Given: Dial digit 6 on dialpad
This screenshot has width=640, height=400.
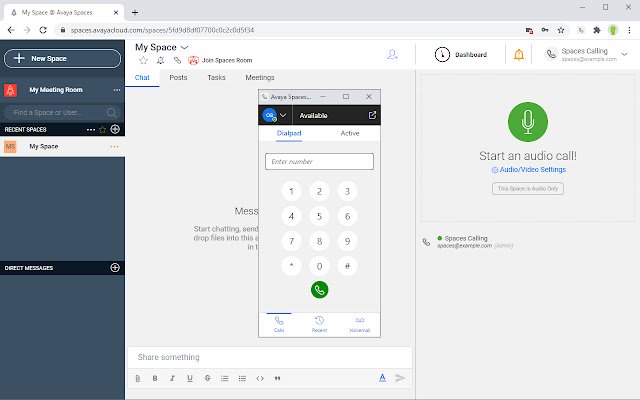Looking at the screenshot, I should pos(347,216).
